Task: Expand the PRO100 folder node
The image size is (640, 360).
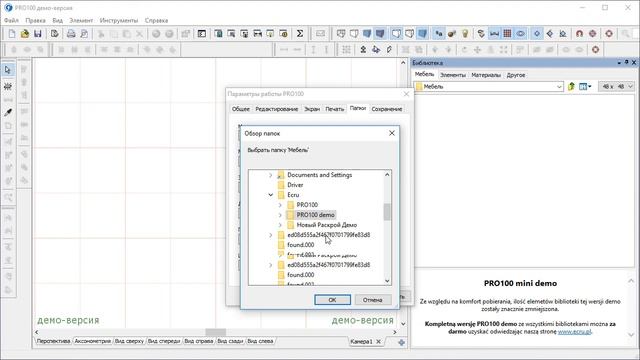Action: 280,205
